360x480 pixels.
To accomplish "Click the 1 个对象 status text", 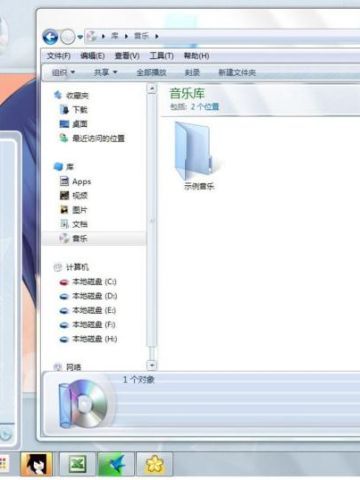I will tap(139, 380).
